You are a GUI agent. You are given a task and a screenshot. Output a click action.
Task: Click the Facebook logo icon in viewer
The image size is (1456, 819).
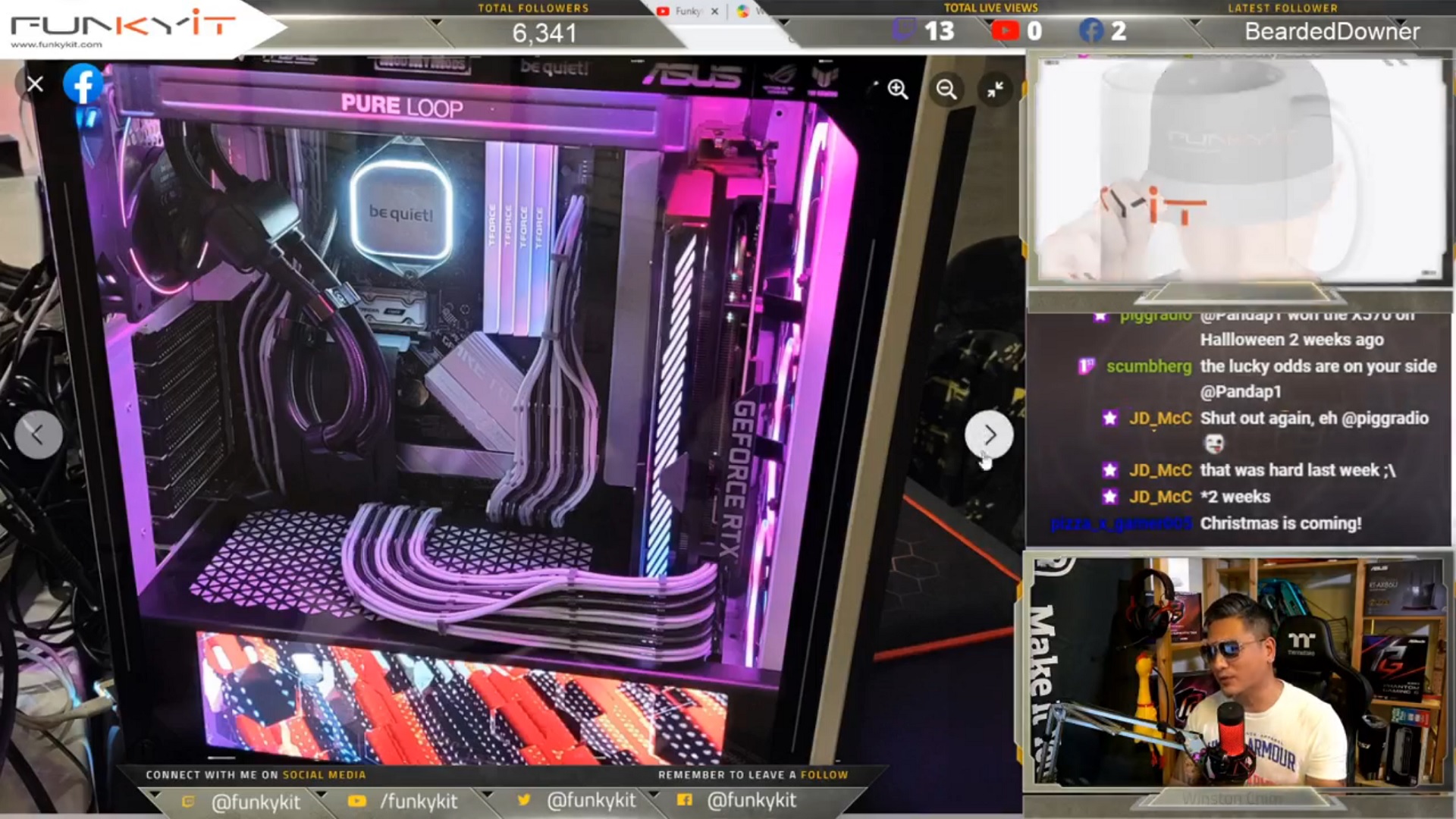[x=83, y=83]
